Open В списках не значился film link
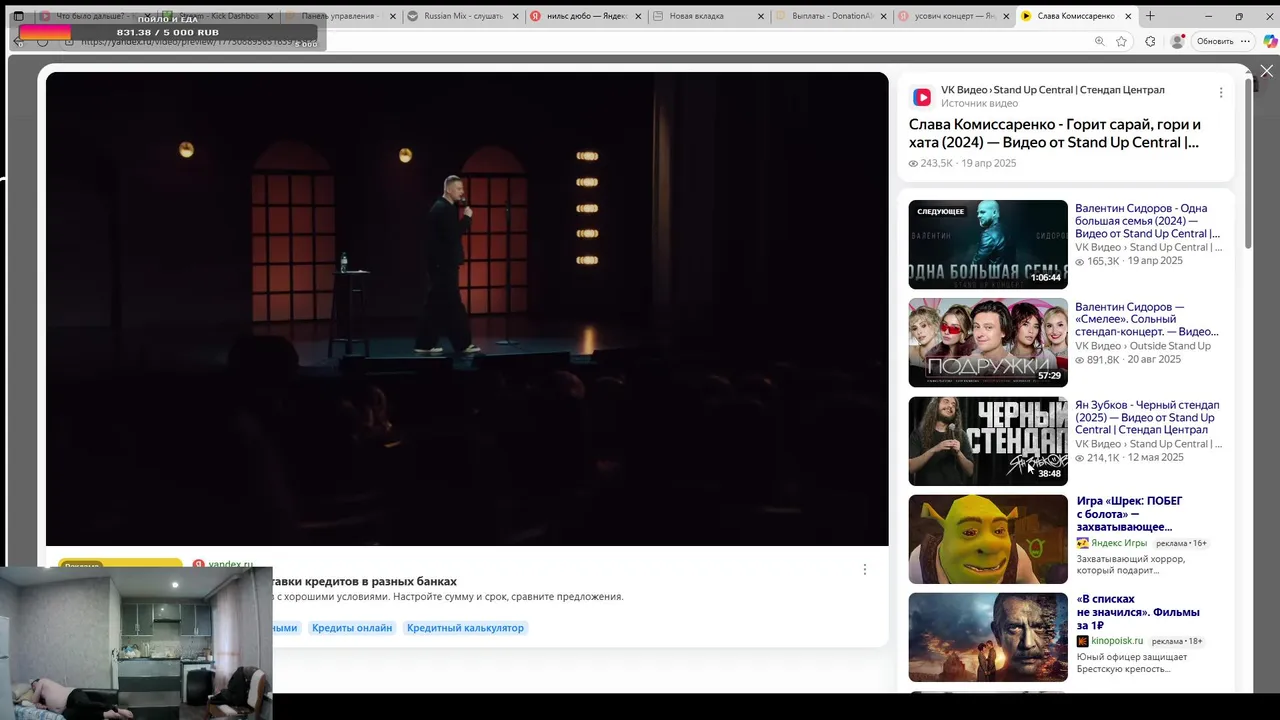Image resolution: width=1280 pixels, height=720 pixels. pos(1138,612)
